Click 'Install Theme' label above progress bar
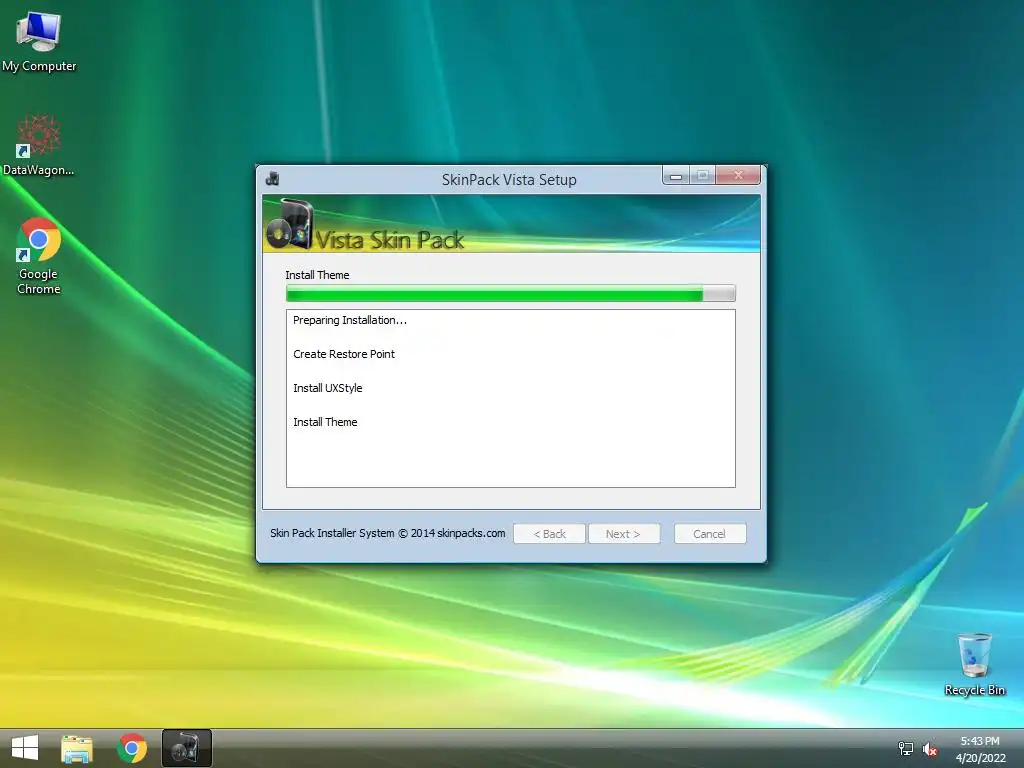The height and width of the screenshot is (768, 1024). click(317, 275)
